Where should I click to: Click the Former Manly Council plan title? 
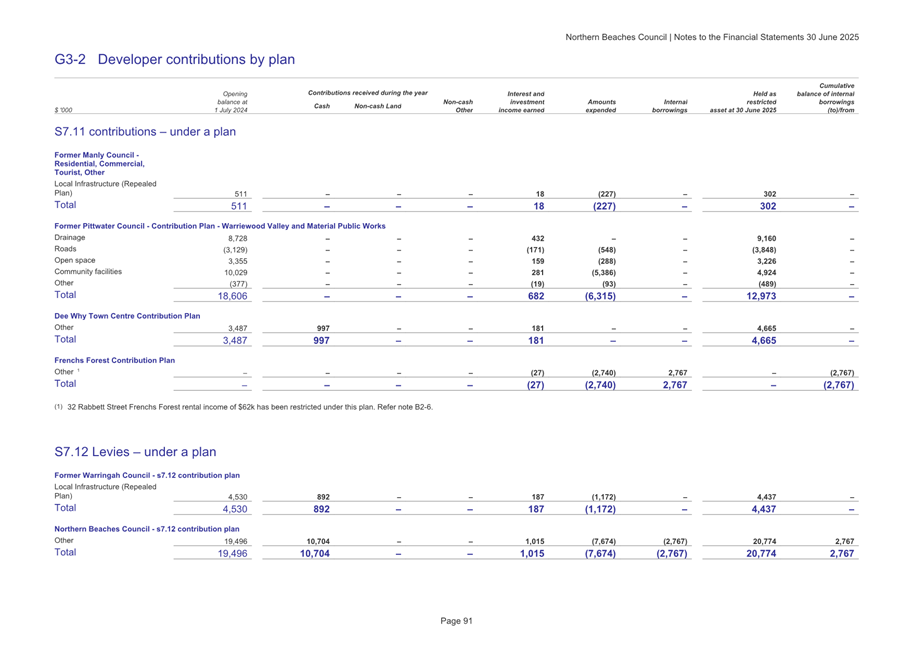point(98,163)
